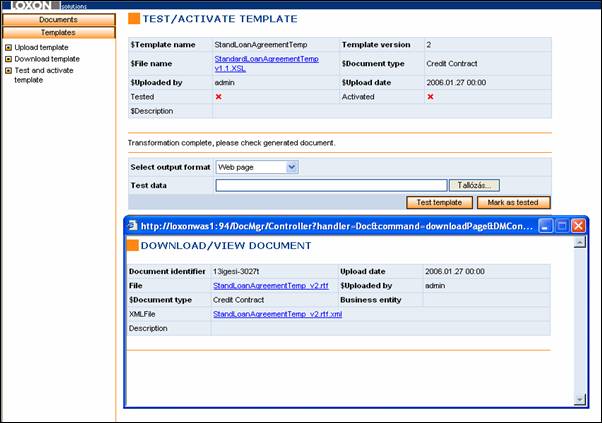
Task: Open the Templates menu section
Action: pos(58,32)
